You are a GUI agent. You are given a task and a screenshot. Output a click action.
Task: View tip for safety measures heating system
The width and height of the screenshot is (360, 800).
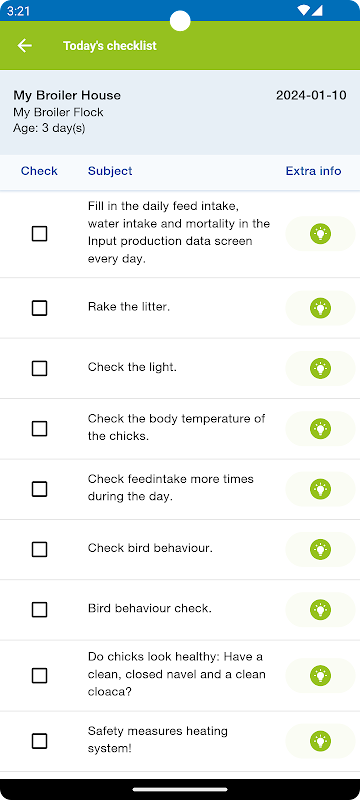pyautogui.click(x=320, y=741)
